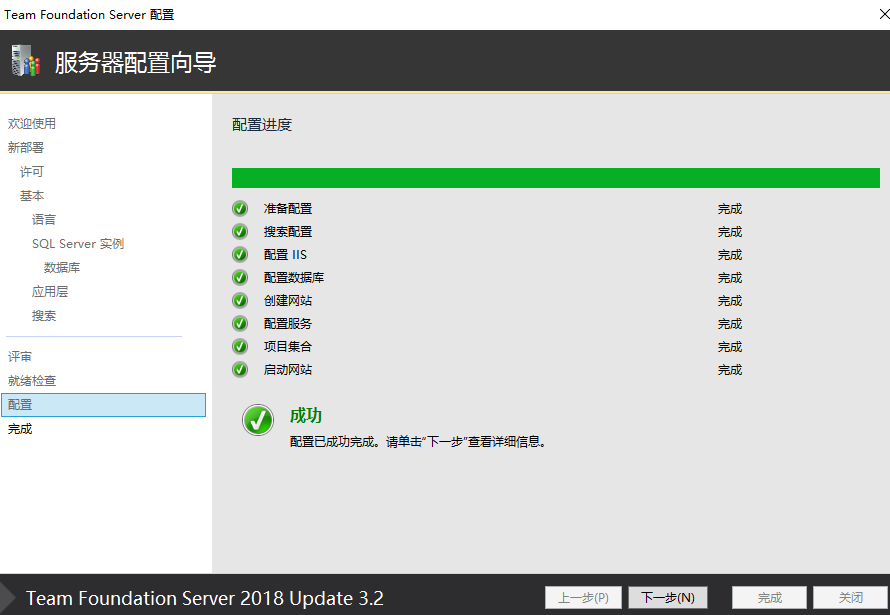Click 完成 status in 启动网站 row
The width and height of the screenshot is (890, 615).
730,369
